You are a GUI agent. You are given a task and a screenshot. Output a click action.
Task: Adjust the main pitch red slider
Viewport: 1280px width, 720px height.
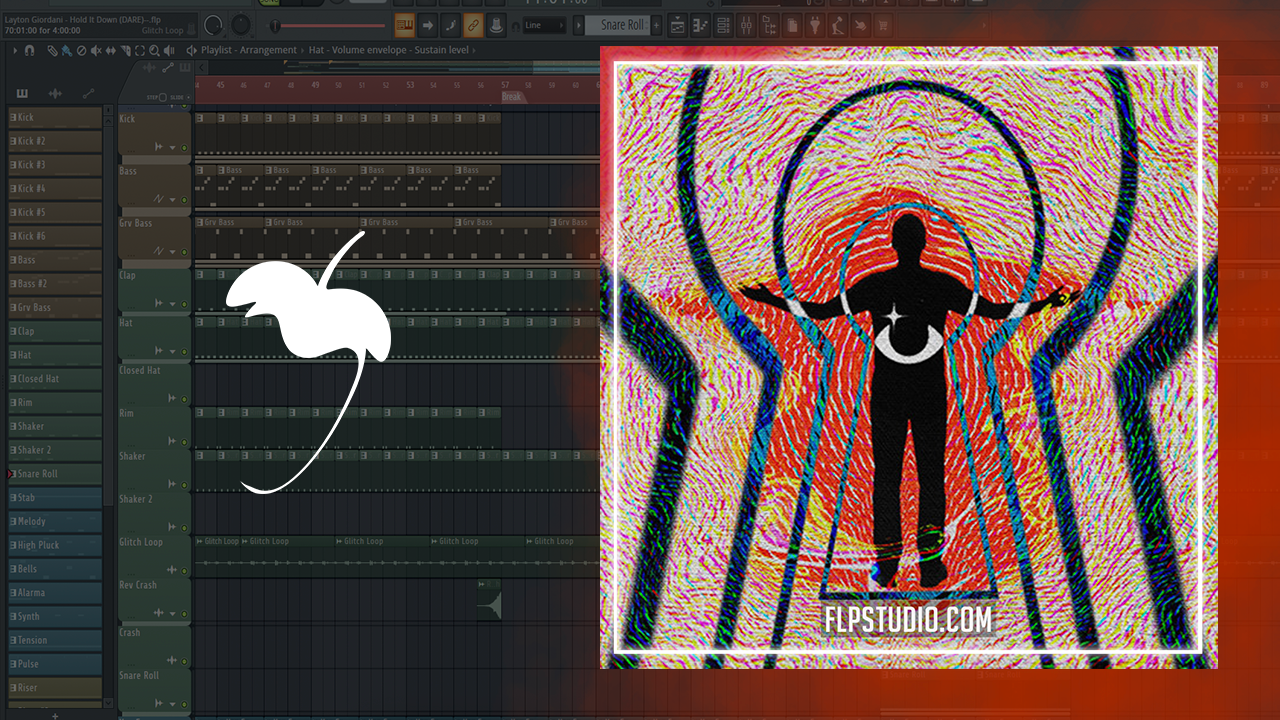[328, 25]
